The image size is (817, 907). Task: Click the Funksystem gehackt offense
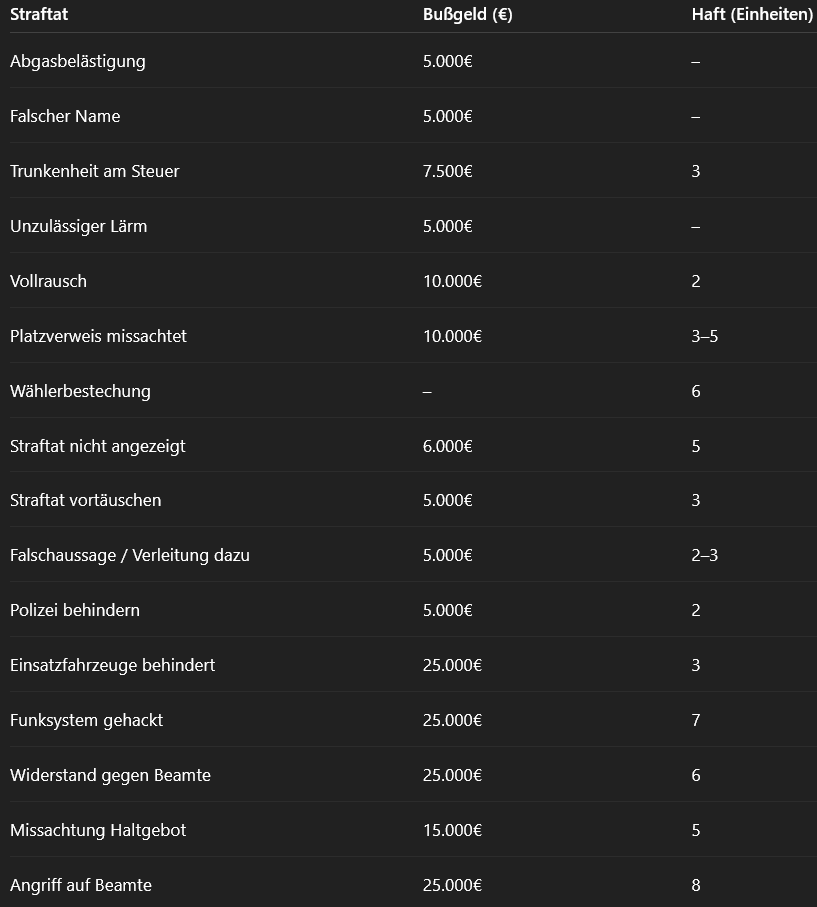pos(86,720)
